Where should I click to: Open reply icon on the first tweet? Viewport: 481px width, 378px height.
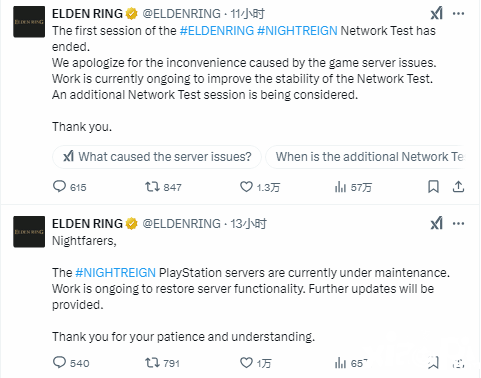(59, 186)
